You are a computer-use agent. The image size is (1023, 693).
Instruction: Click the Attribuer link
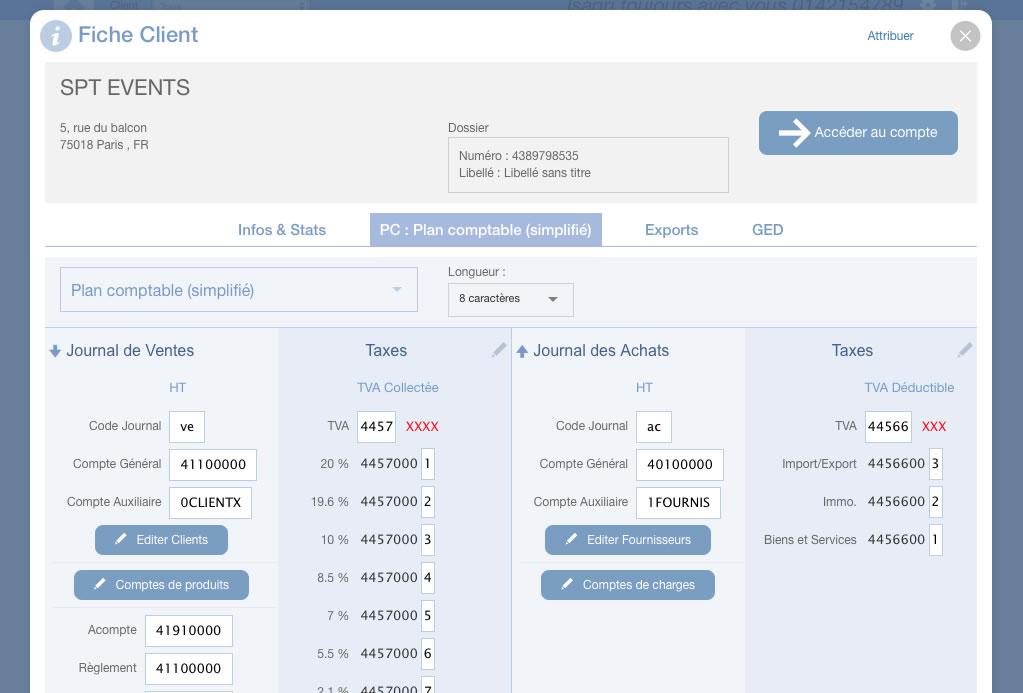tap(890, 36)
